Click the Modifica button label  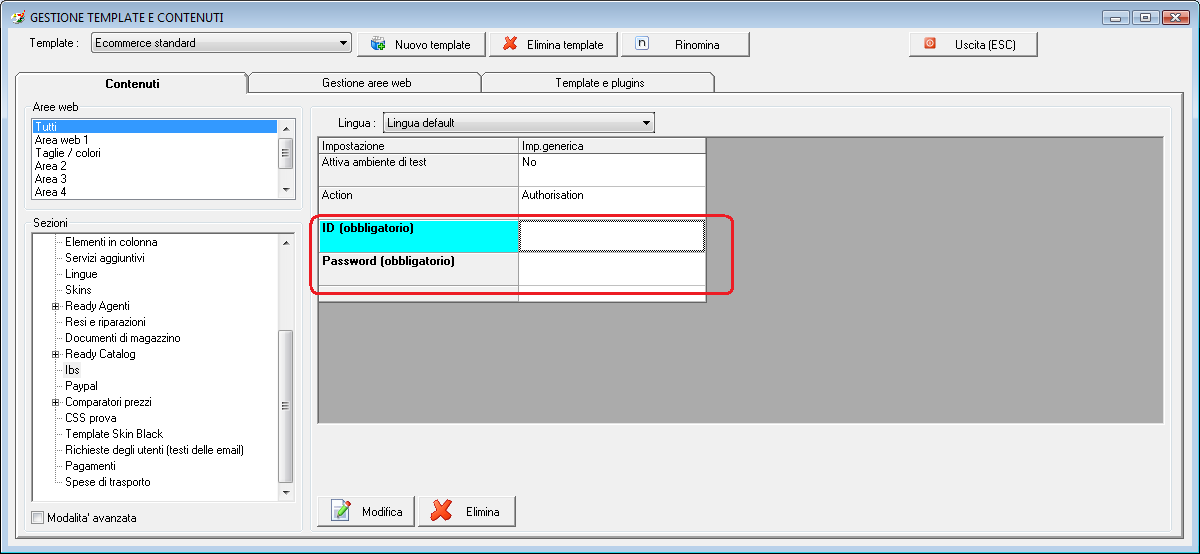[382, 512]
